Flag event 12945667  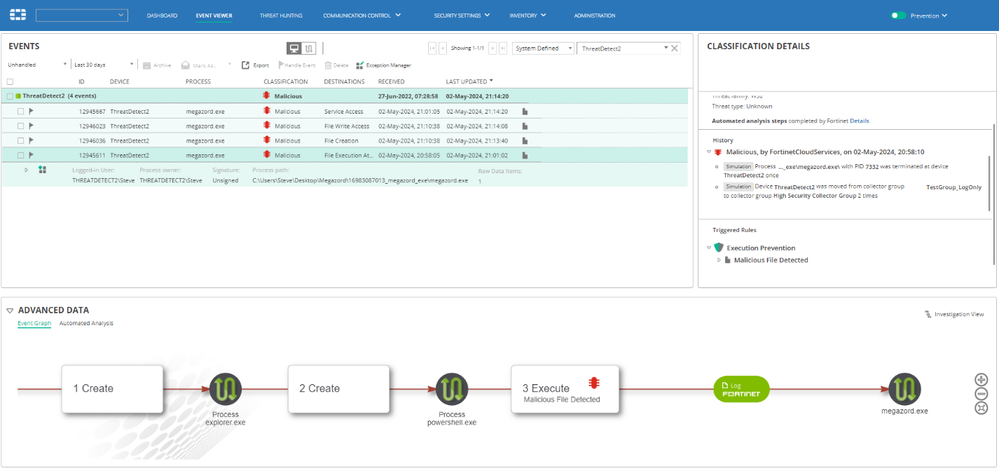(30, 111)
